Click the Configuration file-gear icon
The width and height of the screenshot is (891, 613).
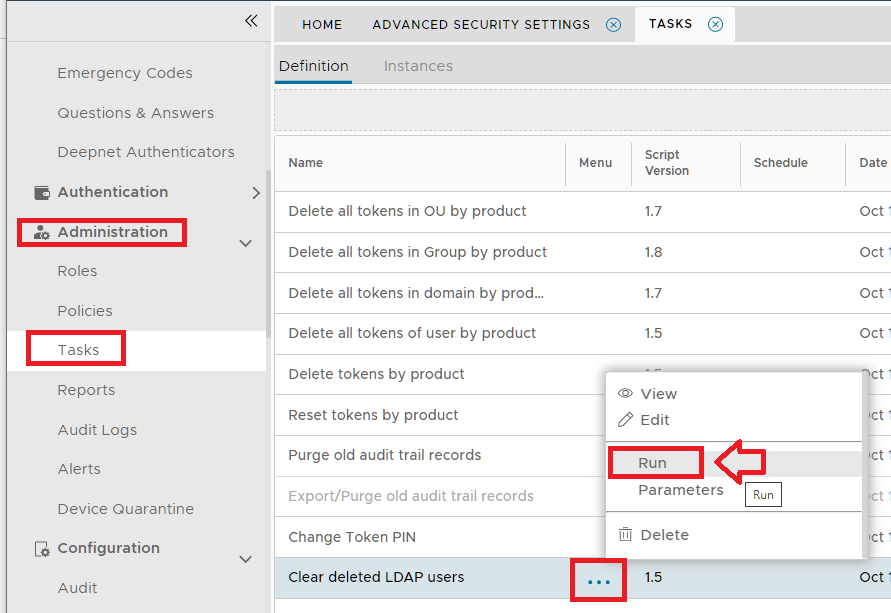pos(42,549)
